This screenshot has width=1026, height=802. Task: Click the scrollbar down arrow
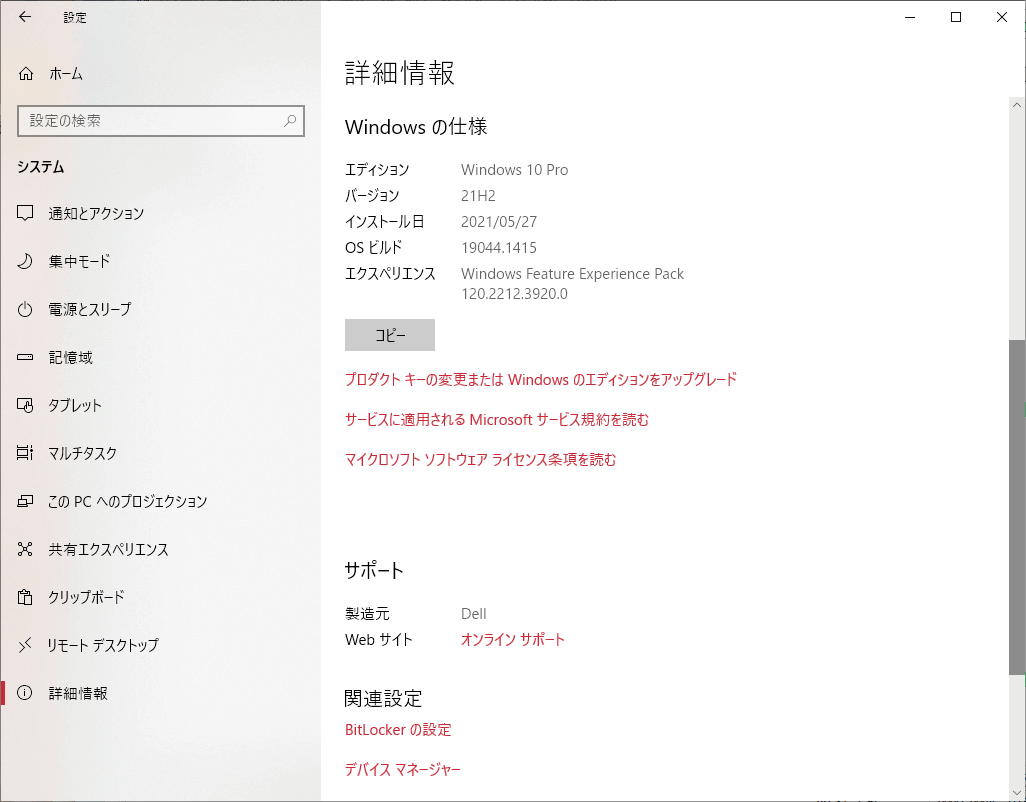1017,792
